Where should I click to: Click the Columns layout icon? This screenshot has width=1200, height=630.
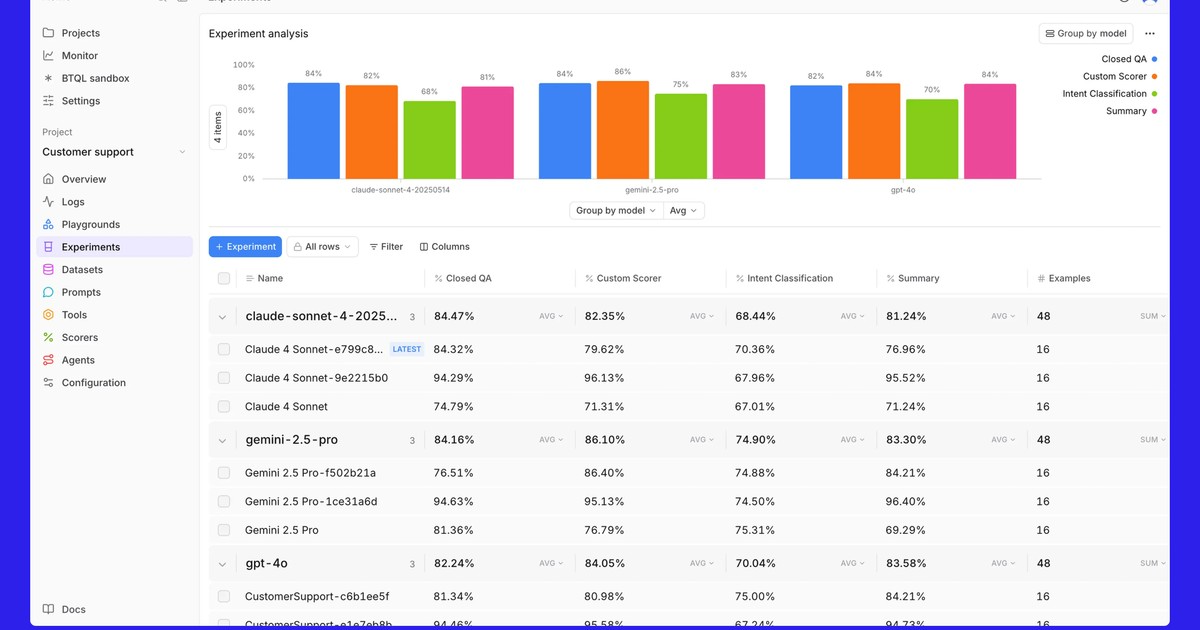[424, 247]
